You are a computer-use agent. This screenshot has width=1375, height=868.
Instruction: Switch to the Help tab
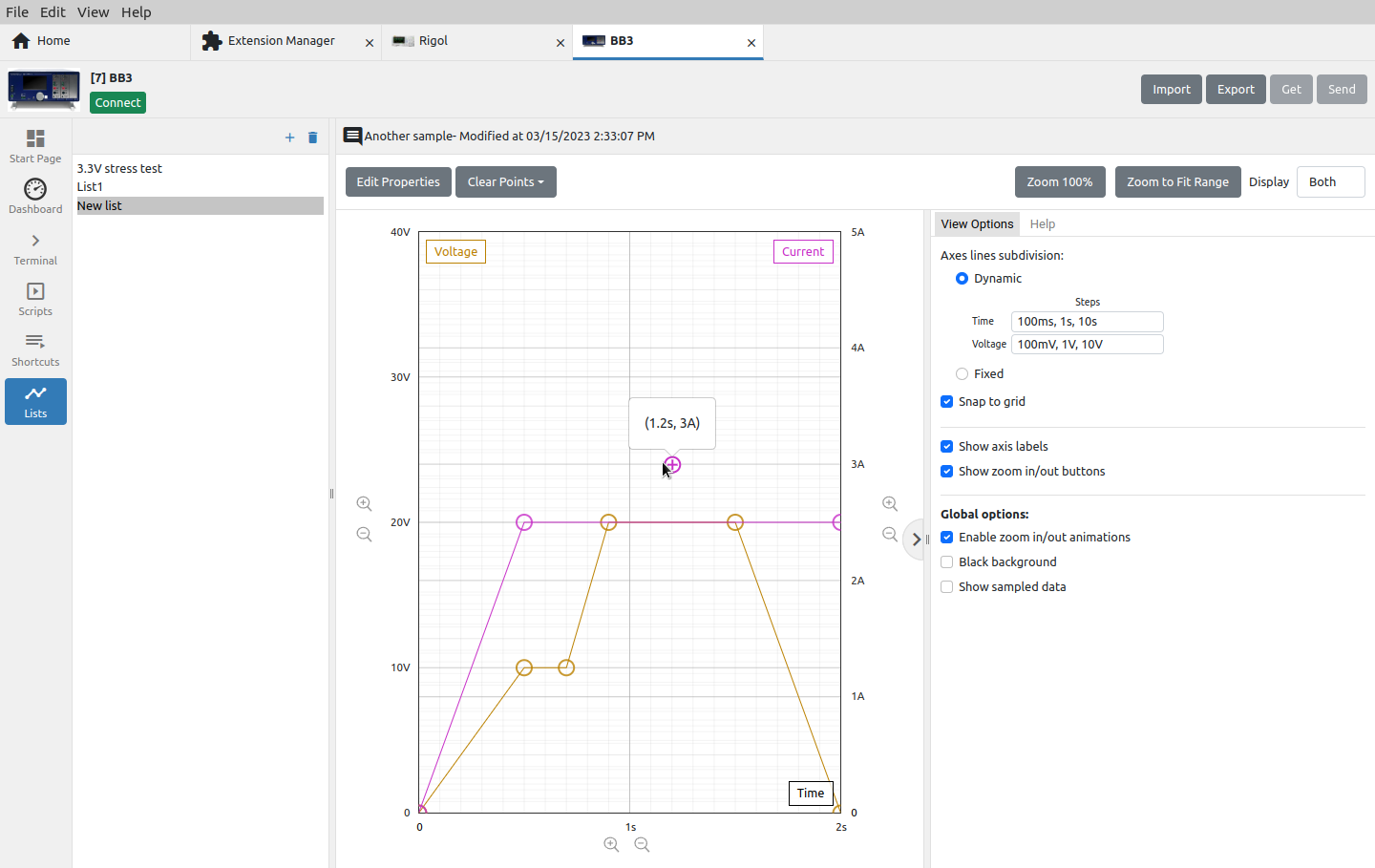(x=1043, y=223)
